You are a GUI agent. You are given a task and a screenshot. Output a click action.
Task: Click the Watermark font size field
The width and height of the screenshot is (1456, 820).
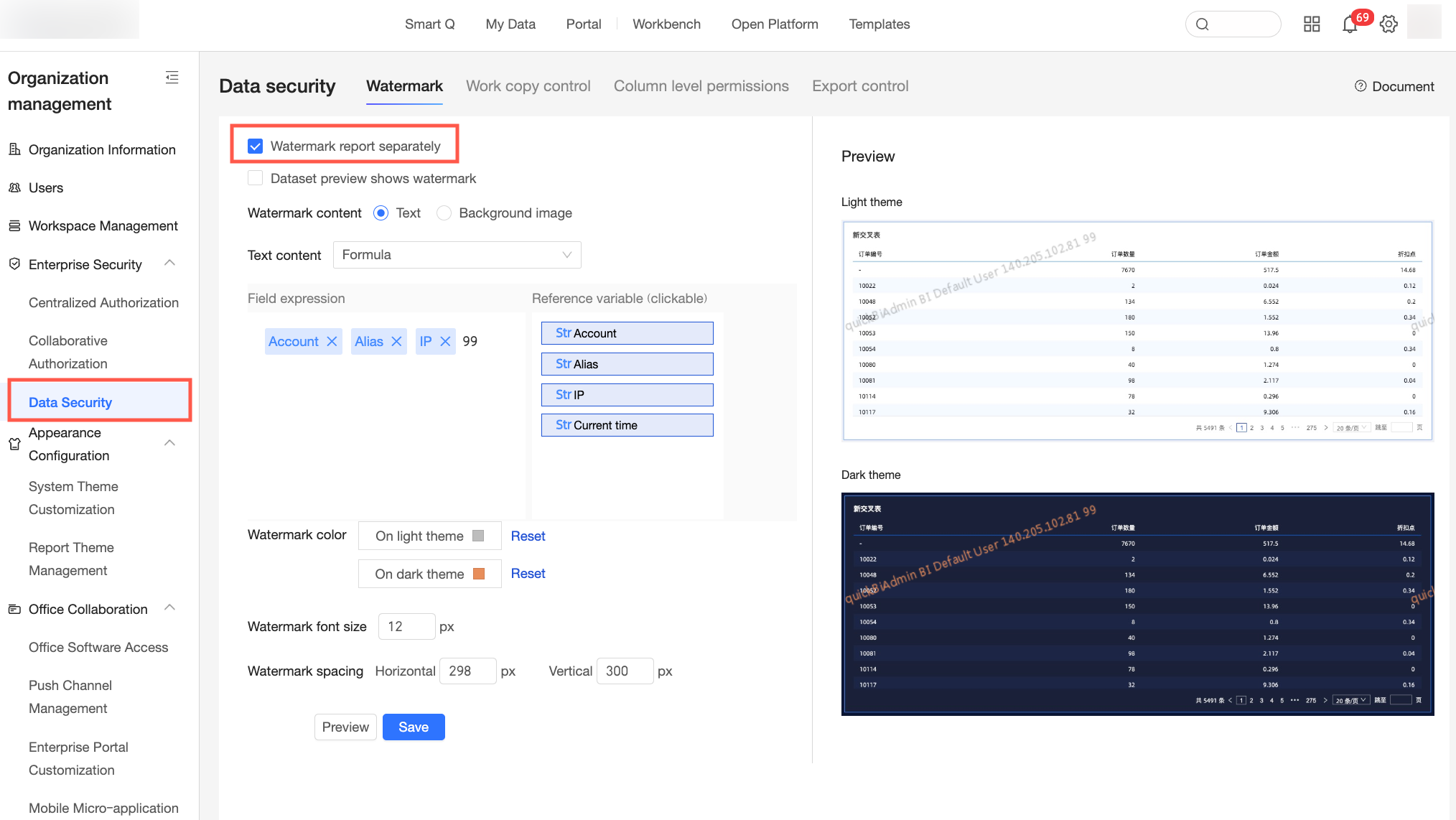coord(406,627)
